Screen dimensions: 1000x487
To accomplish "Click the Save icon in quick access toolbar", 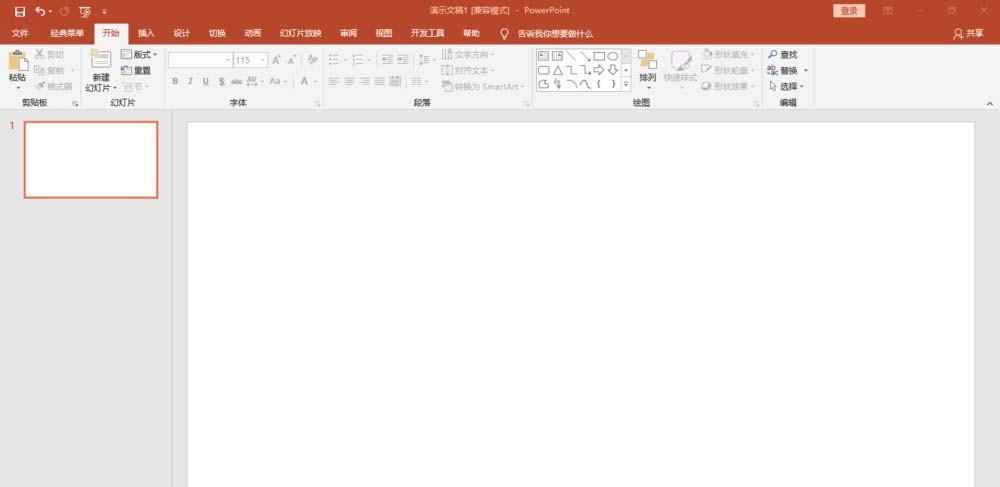I will tap(20, 11).
